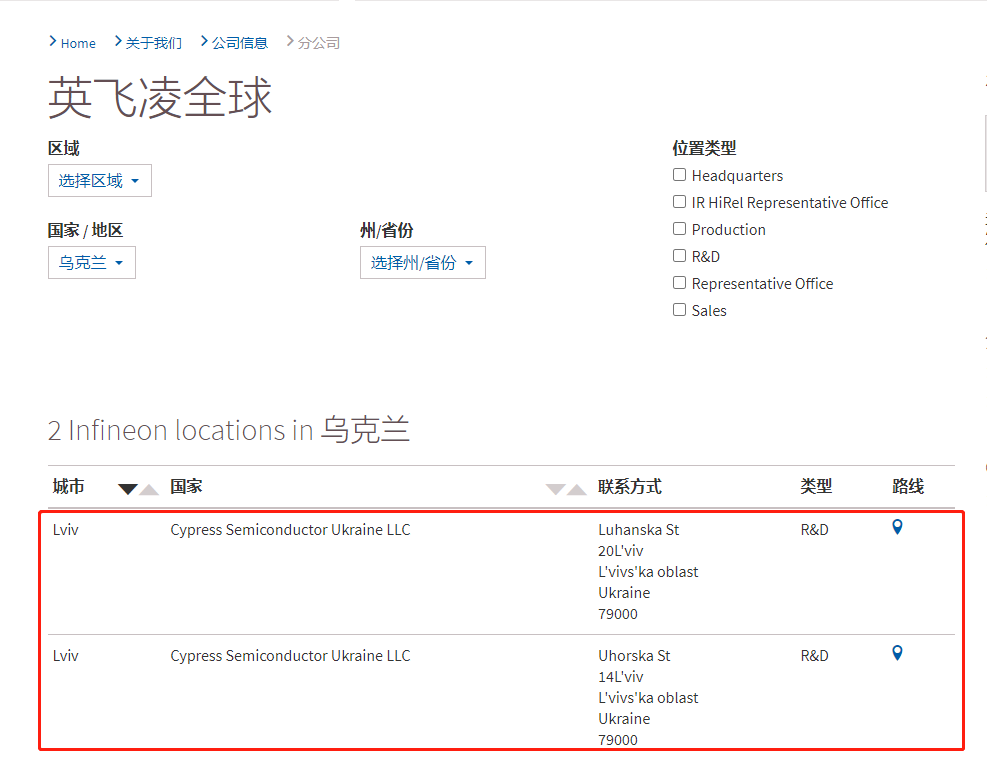987x759 pixels.
Task: Click the Luhanska St address line
Action: [x=638, y=530]
